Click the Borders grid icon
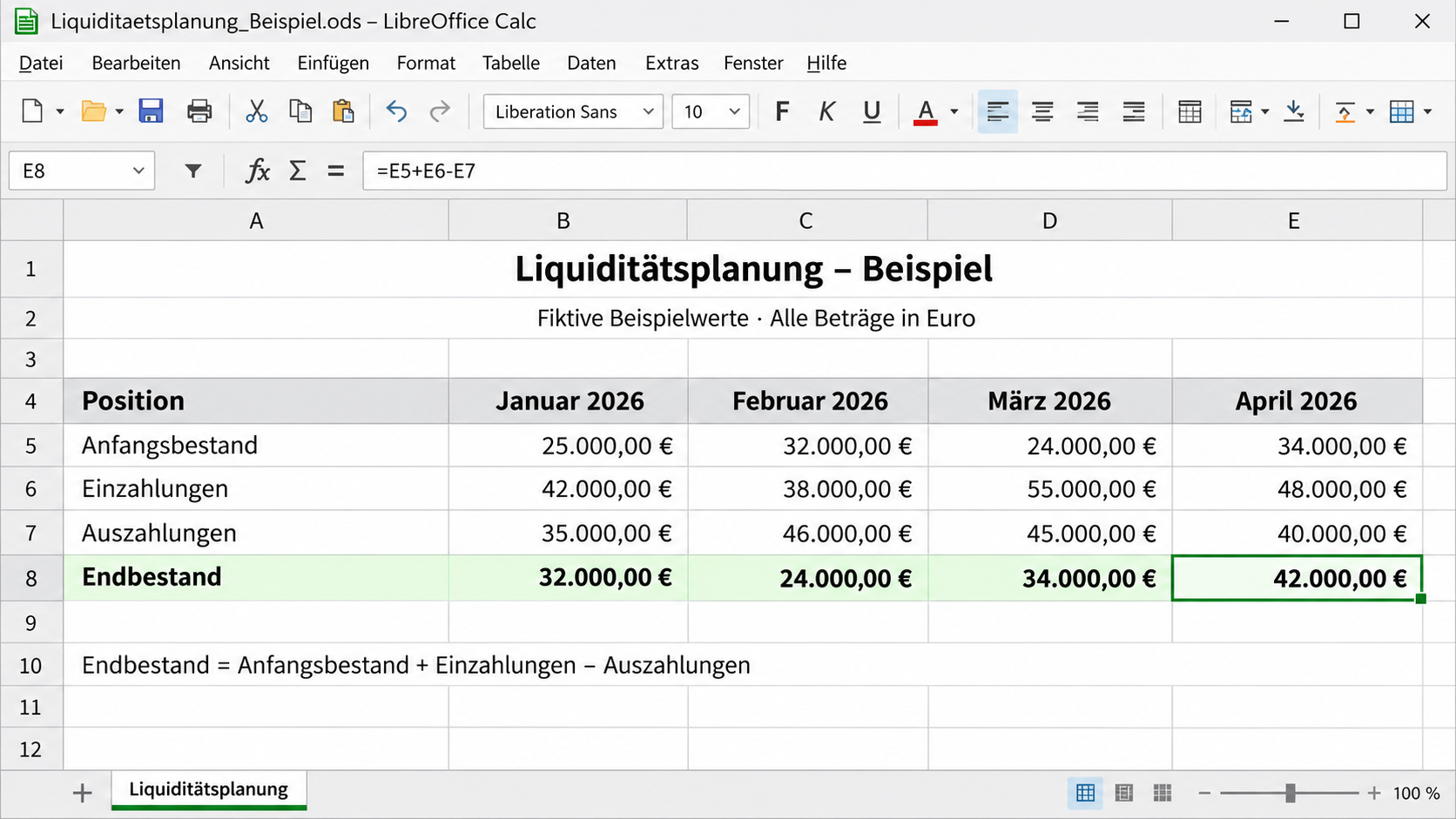Image resolution: width=1456 pixels, height=819 pixels. click(x=1402, y=111)
